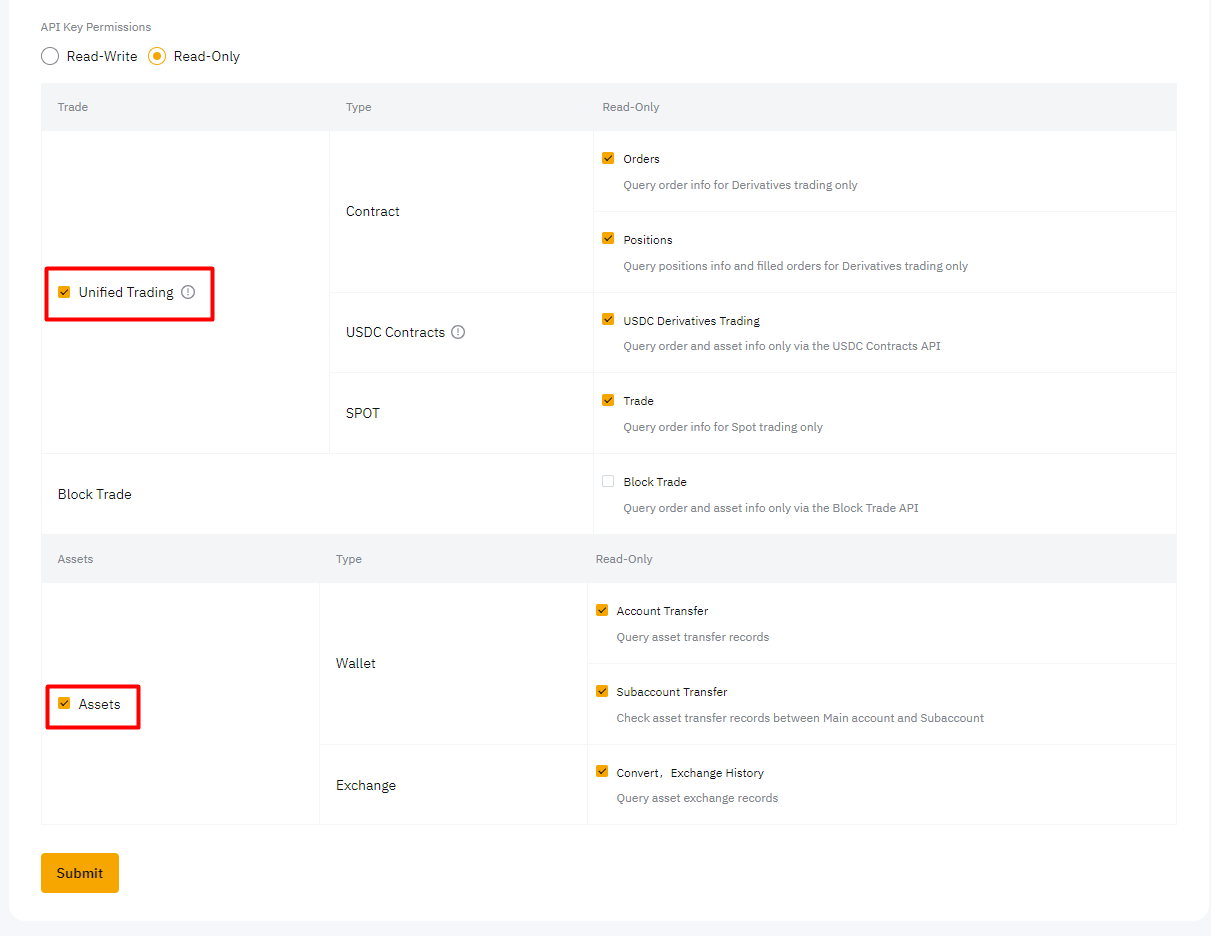
Task: Toggle the Unified Trading checkbox
Action: 64,292
